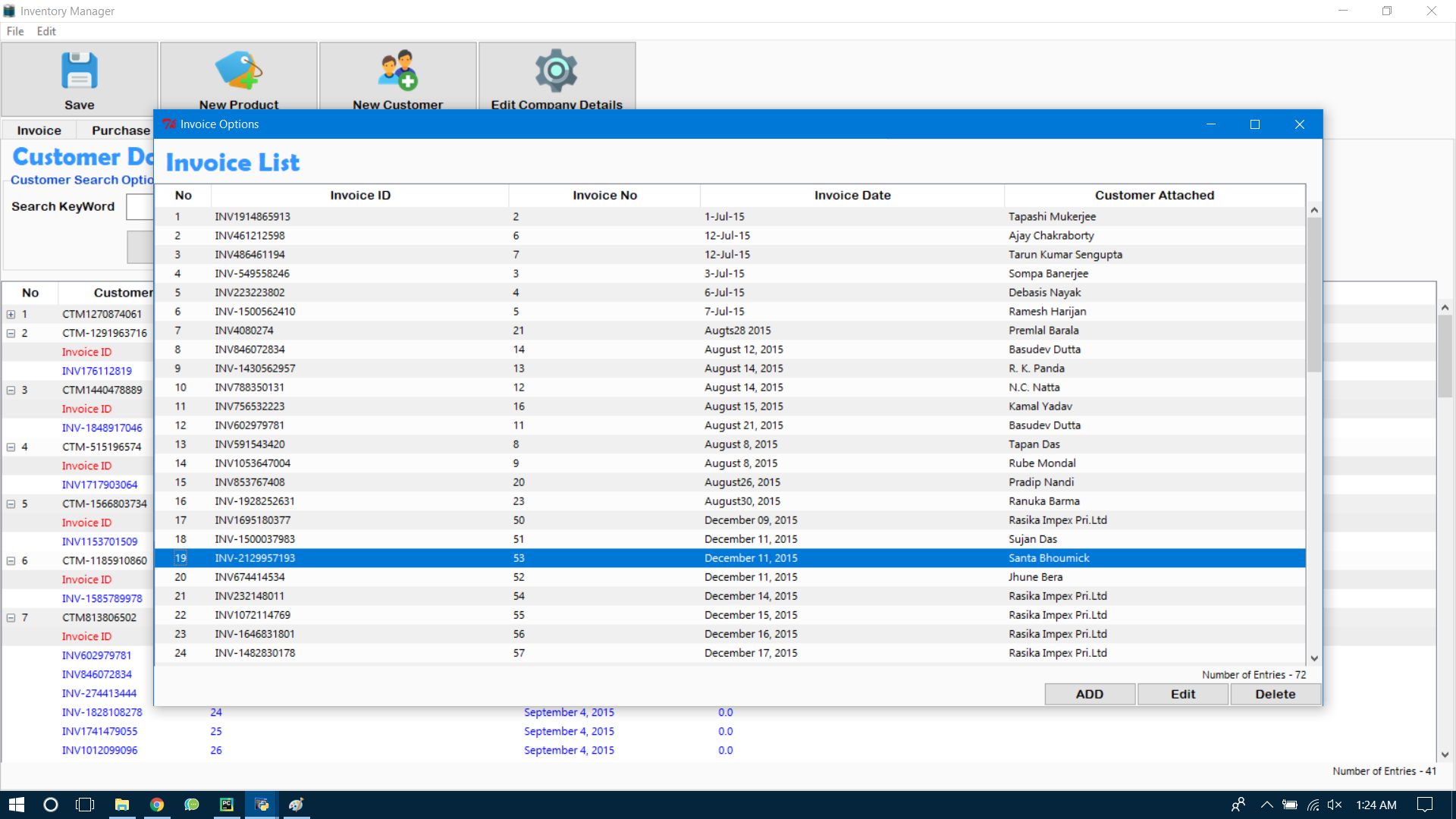Open PyCharm from the taskbar
This screenshot has height=819, width=1456.
[x=227, y=805]
